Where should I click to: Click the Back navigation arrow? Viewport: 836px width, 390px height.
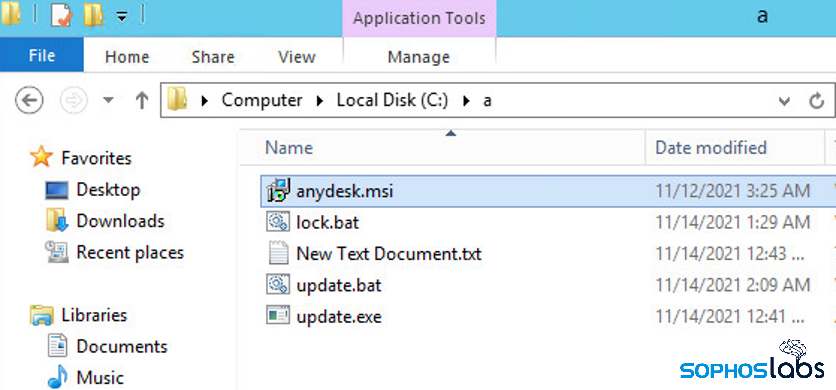pos(29,100)
